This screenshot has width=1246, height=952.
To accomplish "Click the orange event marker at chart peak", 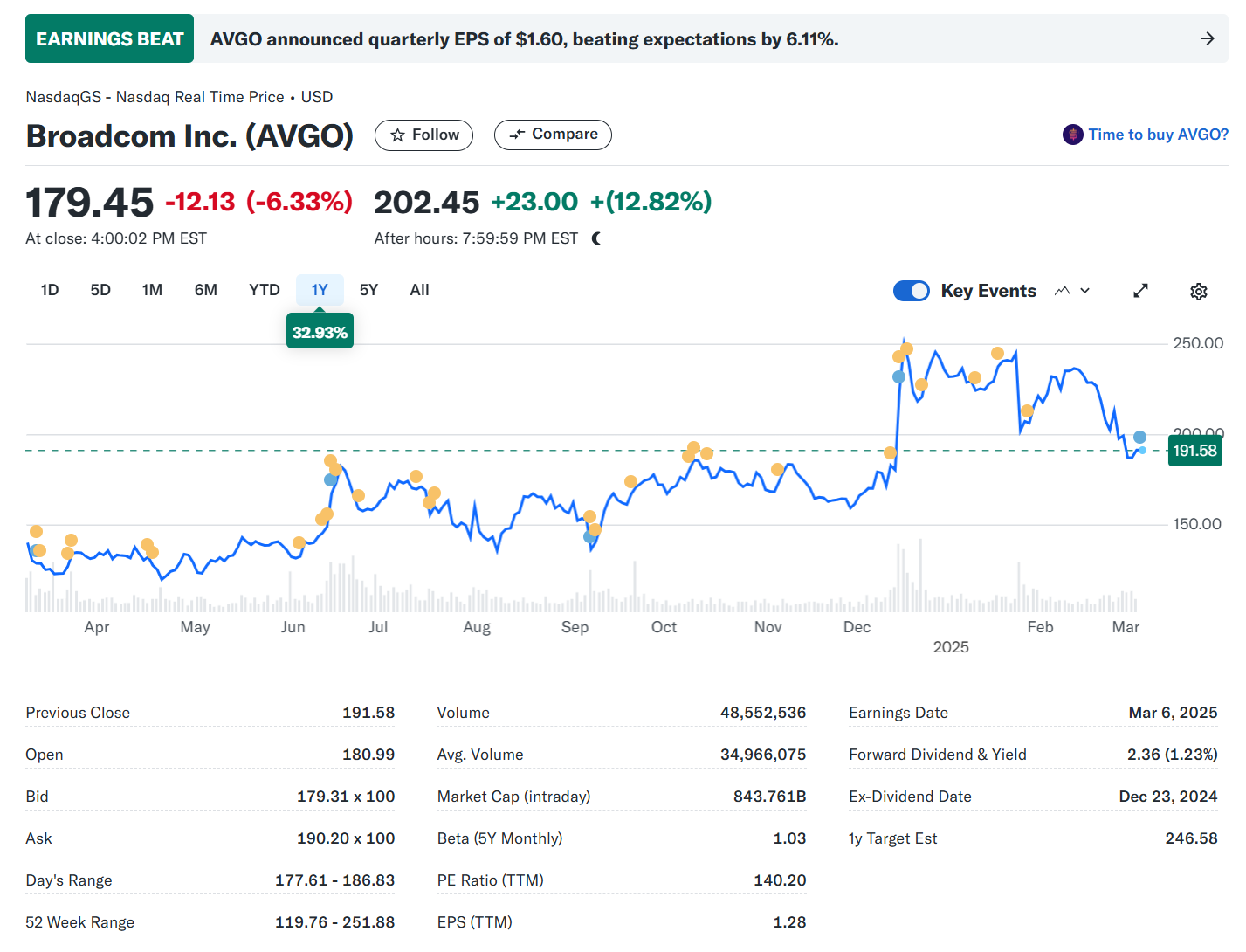I will (x=907, y=349).
